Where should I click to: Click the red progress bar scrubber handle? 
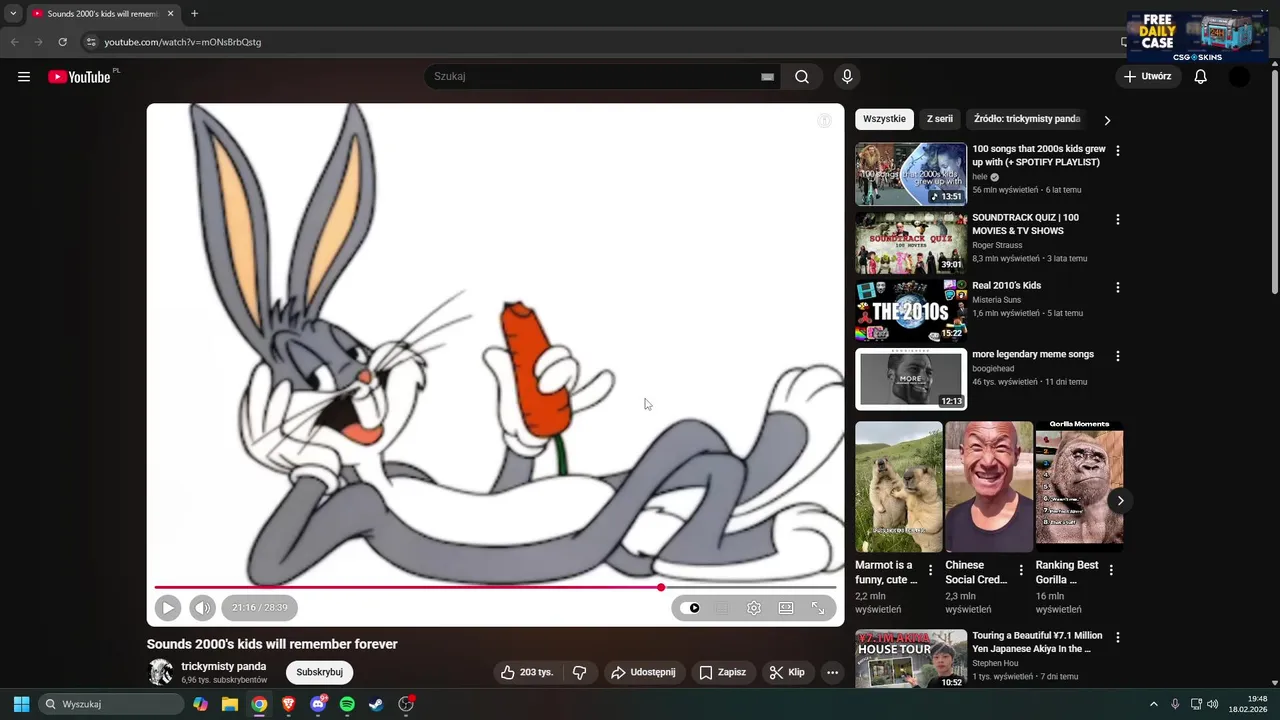(x=661, y=588)
